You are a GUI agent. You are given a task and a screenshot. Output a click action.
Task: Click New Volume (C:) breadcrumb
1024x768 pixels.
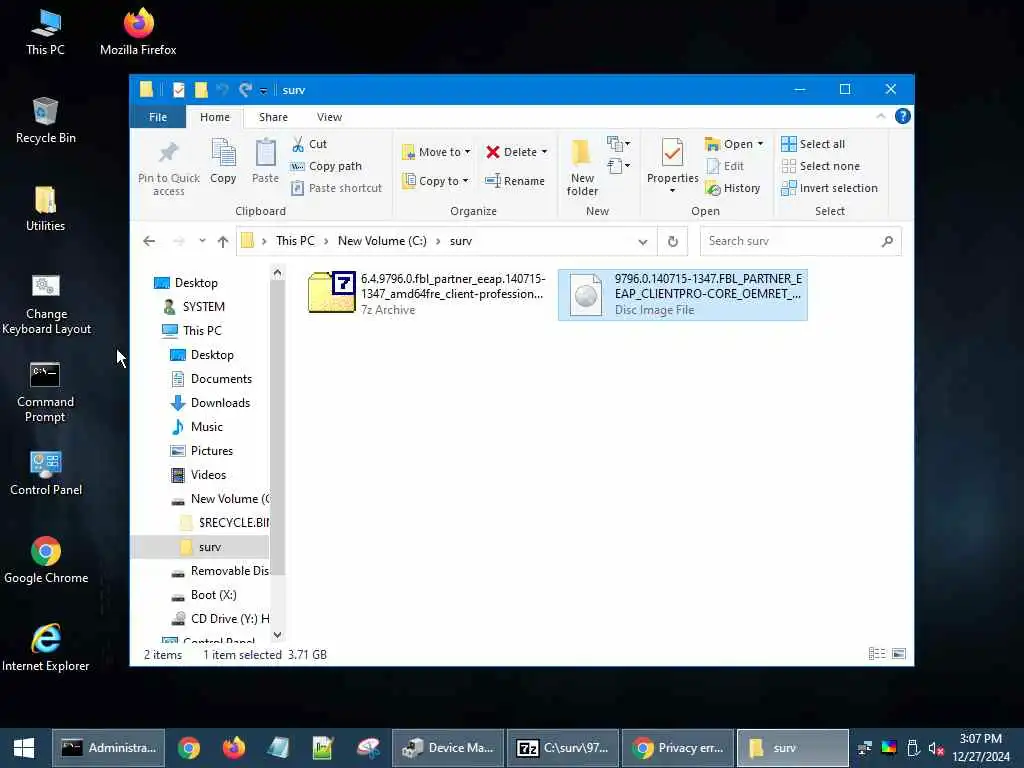pyautogui.click(x=382, y=241)
